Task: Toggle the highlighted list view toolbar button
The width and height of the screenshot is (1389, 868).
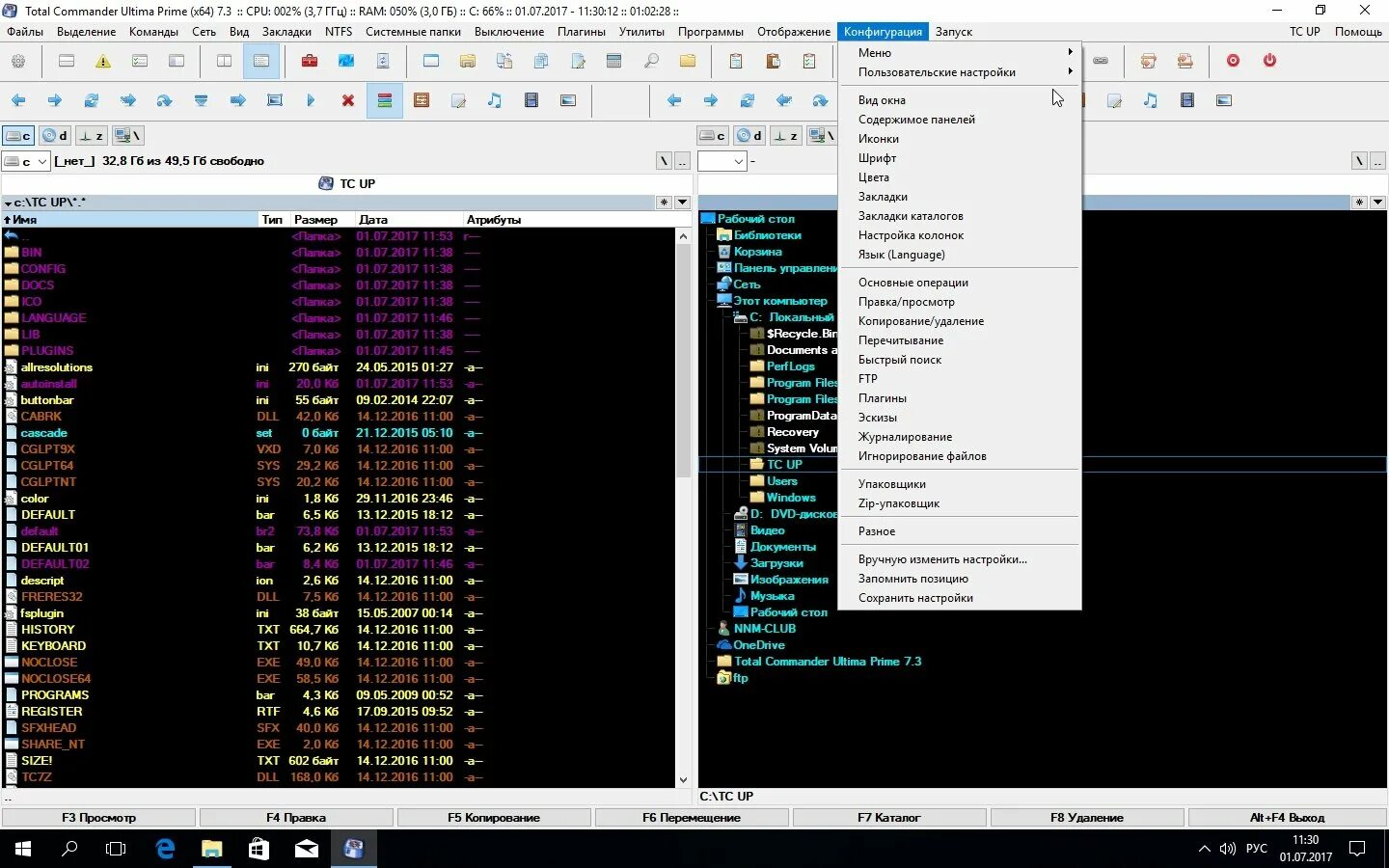Action: tap(261, 61)
